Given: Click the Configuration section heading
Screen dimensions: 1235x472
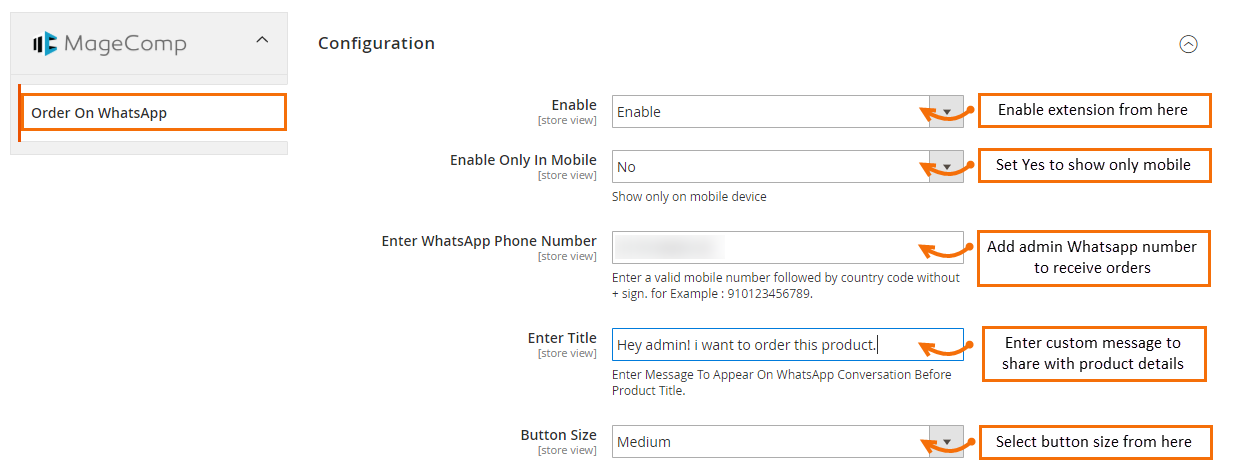Looking at the screenshot, I should coord(376,43).
